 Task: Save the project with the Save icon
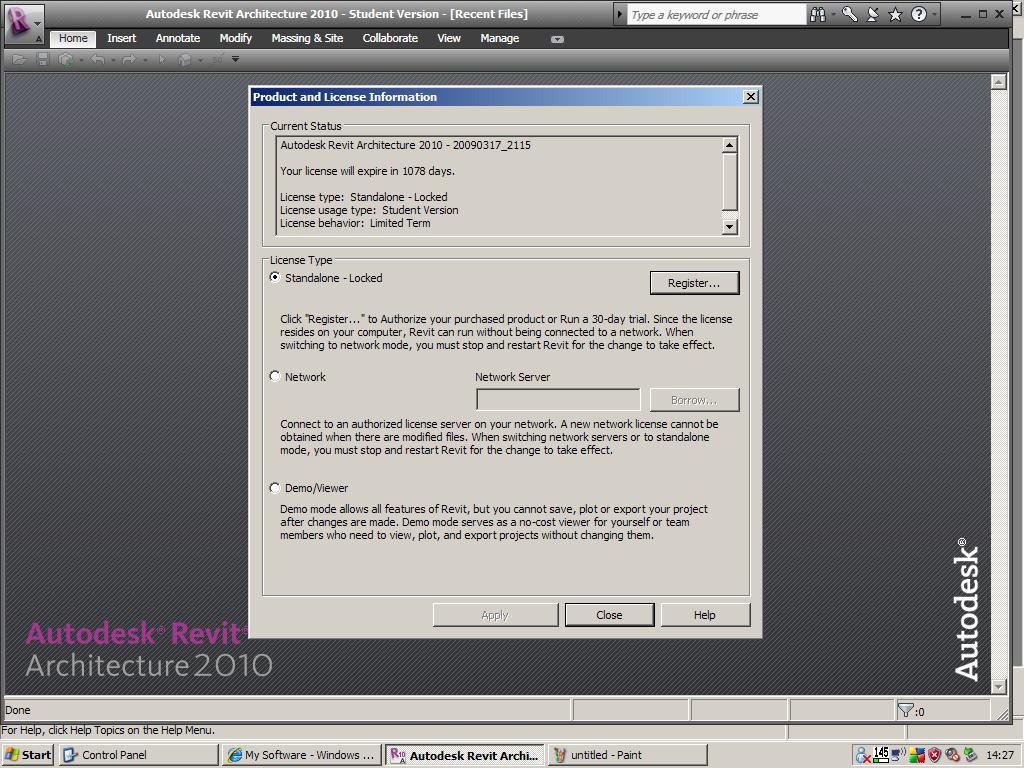pos(41,59)
